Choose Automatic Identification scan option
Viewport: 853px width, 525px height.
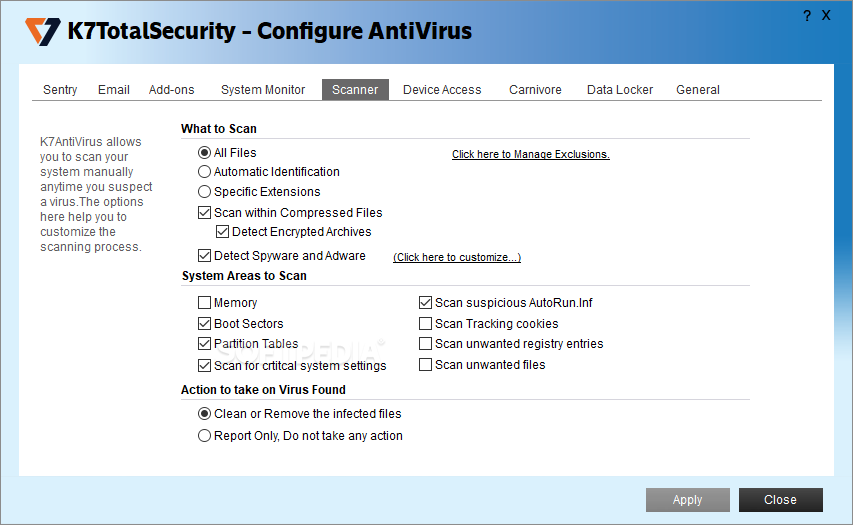pos(204,172)
